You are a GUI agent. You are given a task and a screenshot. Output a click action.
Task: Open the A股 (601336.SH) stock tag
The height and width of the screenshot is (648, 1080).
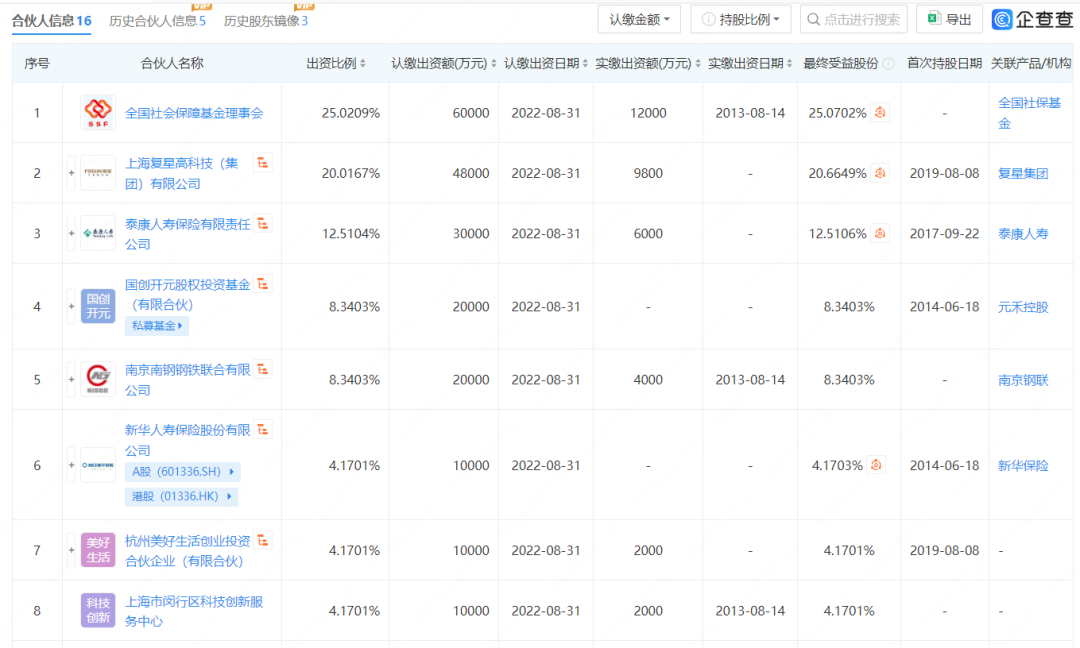183,472
